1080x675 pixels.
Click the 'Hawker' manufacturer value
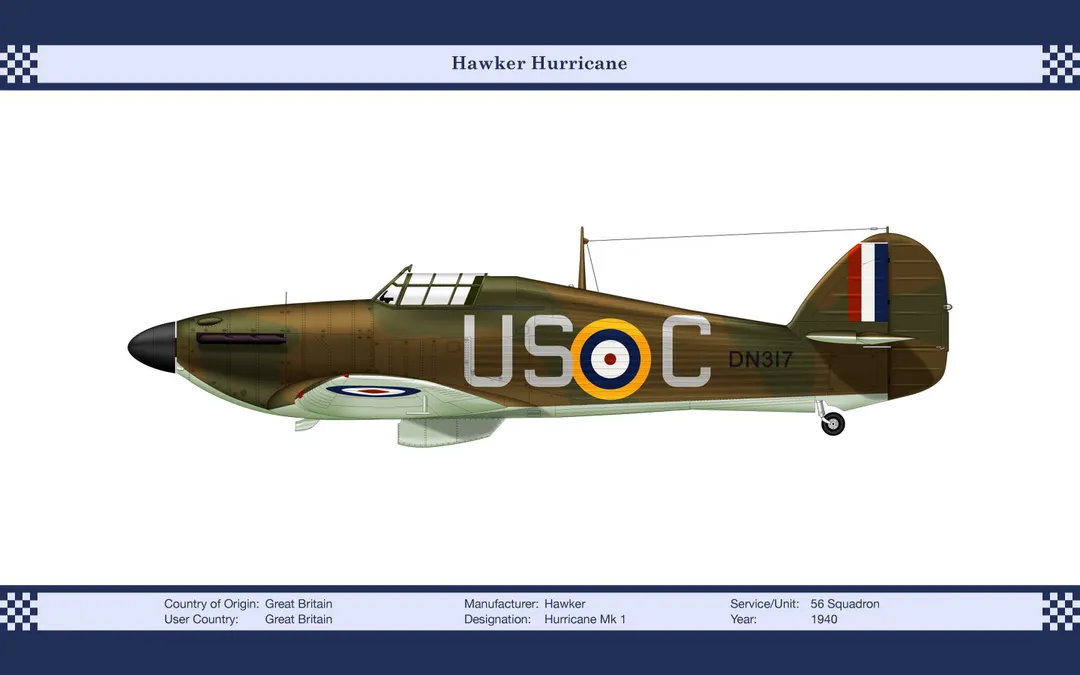coord(565,604)
